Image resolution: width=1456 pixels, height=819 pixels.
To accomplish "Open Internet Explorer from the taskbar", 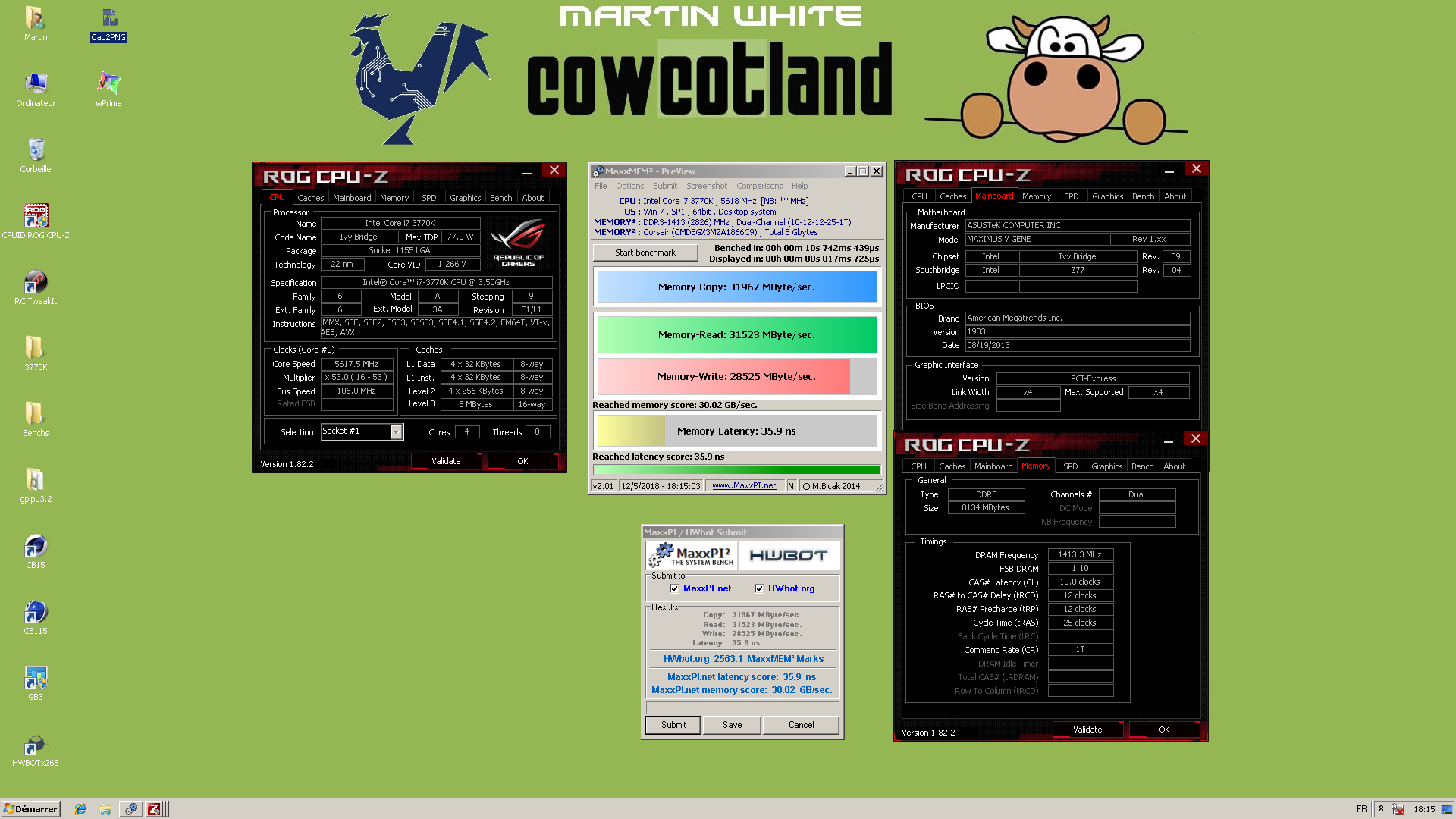I will 80,809.
